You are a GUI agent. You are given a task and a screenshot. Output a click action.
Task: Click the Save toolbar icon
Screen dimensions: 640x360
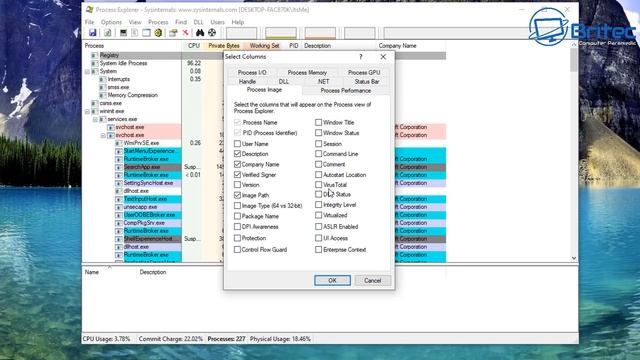(93, 33)
